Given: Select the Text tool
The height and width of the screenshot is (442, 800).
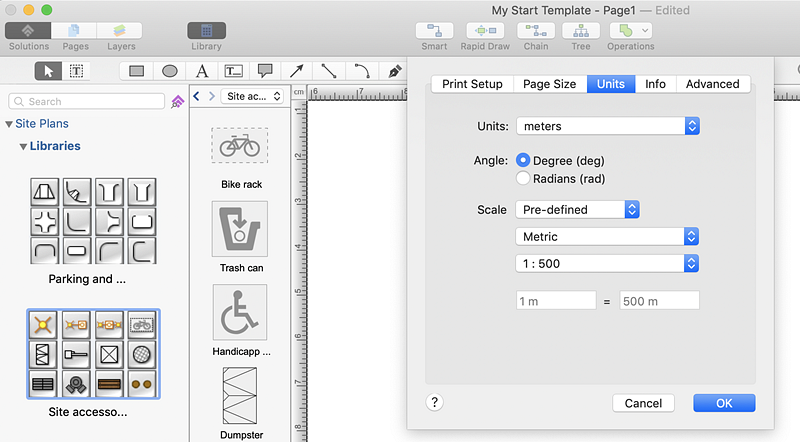Looking at the screenshot, I should pyautogui.click(x=202, y=71).
